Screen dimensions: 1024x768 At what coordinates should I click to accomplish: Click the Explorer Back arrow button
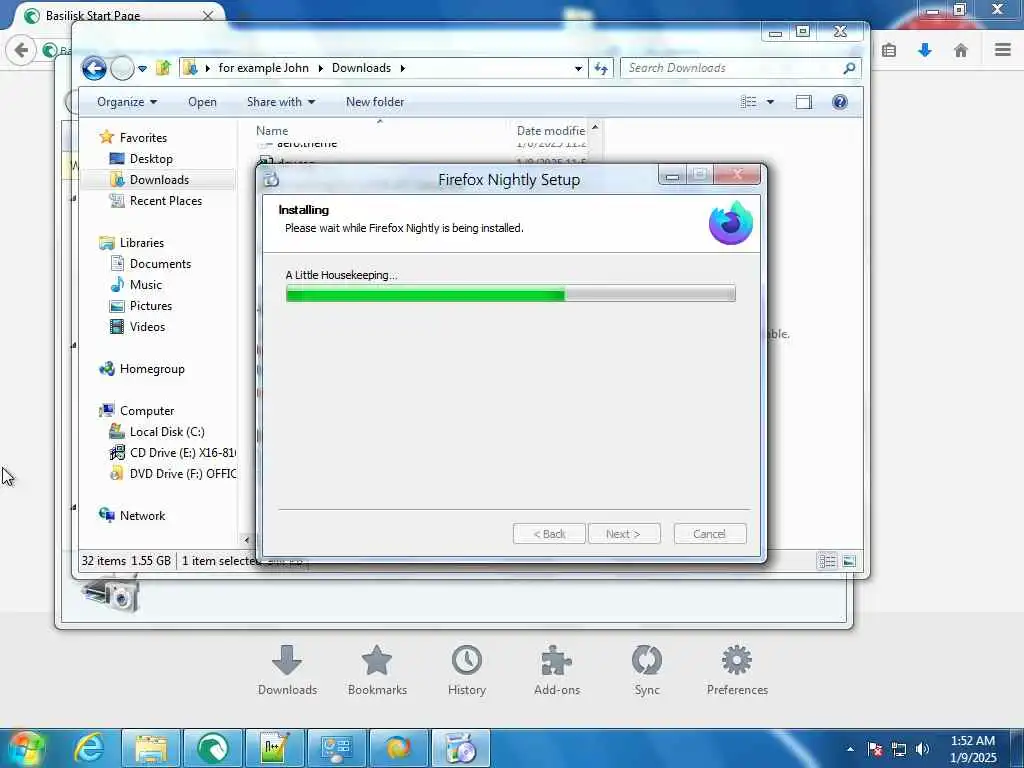pos(94,68)
